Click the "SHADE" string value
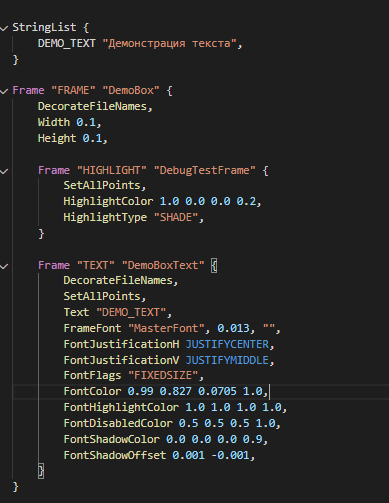 pyautogui.click(x=176, y=217)
